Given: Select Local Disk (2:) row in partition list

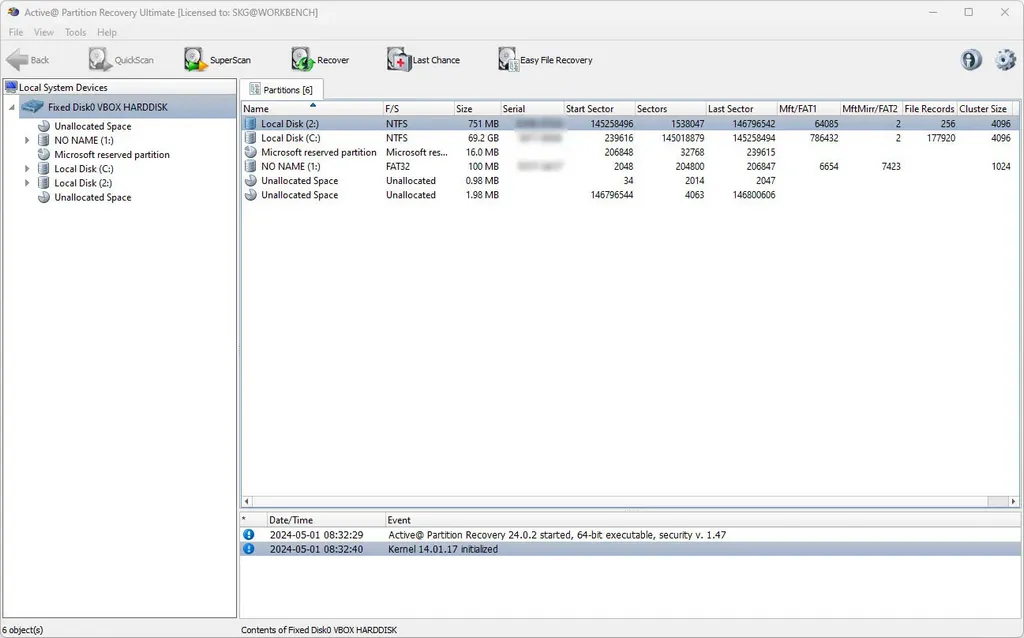Looking at the screenshot, I should (630, 123).
